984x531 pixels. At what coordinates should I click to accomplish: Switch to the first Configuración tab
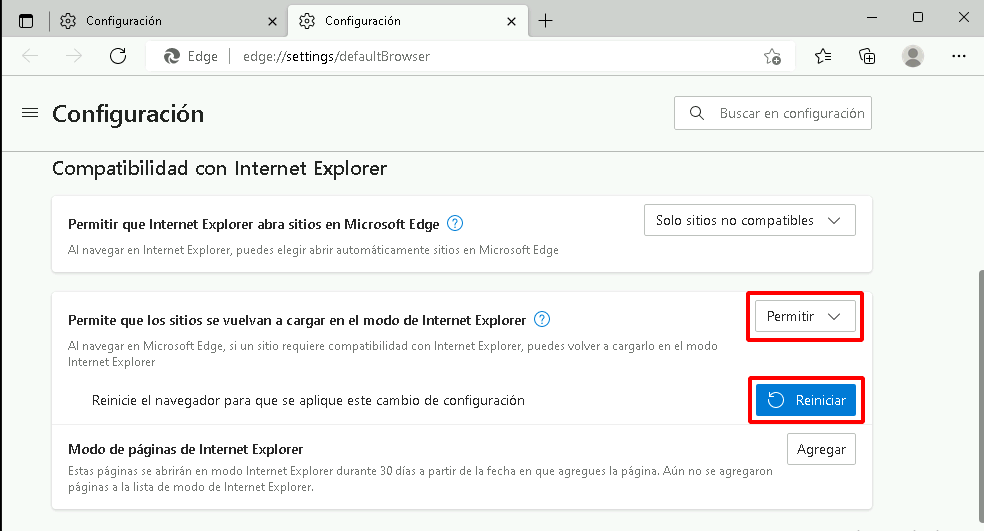pyautogui.click(x=168, y=21)
